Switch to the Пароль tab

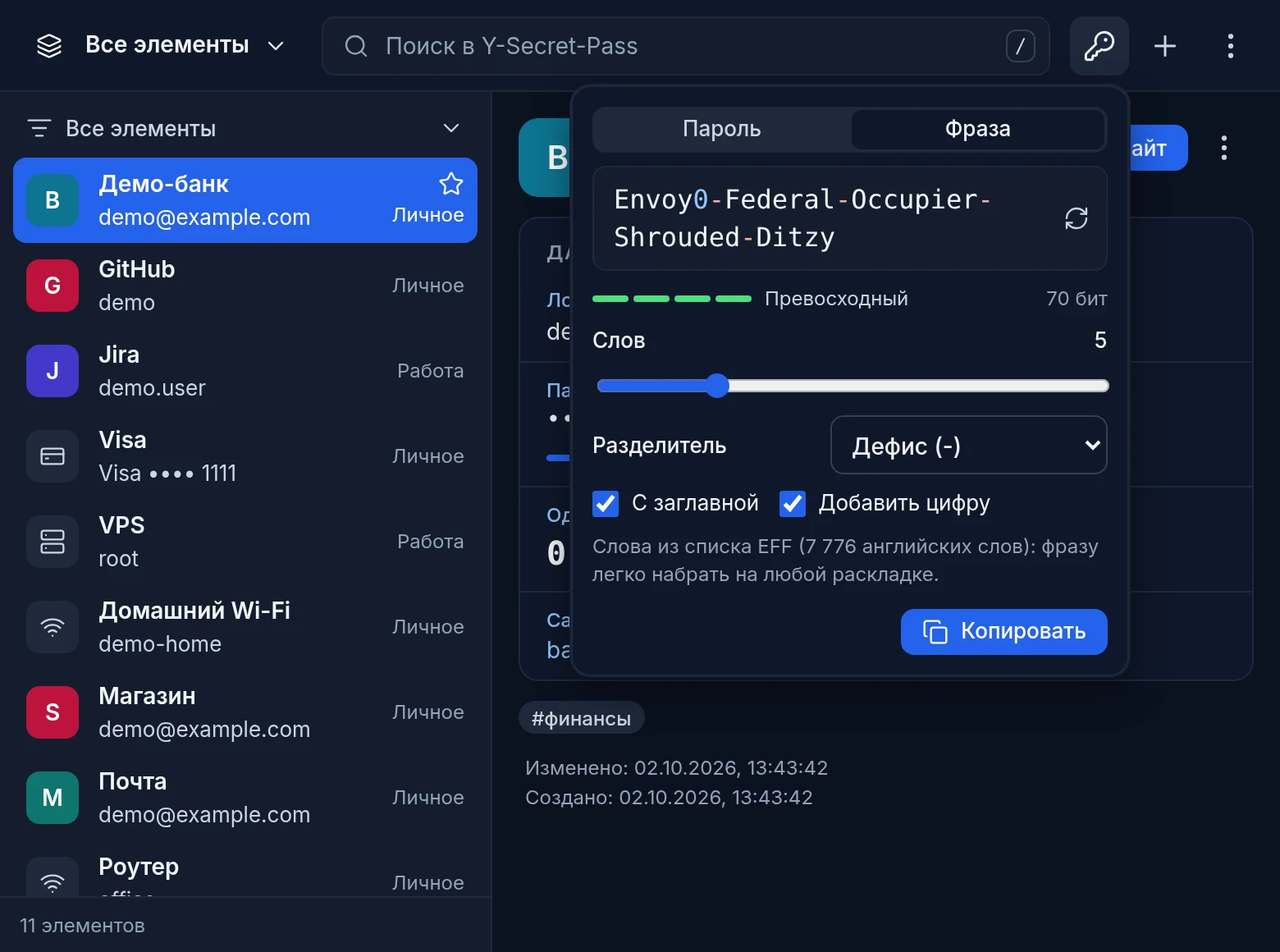coord(722,129)
